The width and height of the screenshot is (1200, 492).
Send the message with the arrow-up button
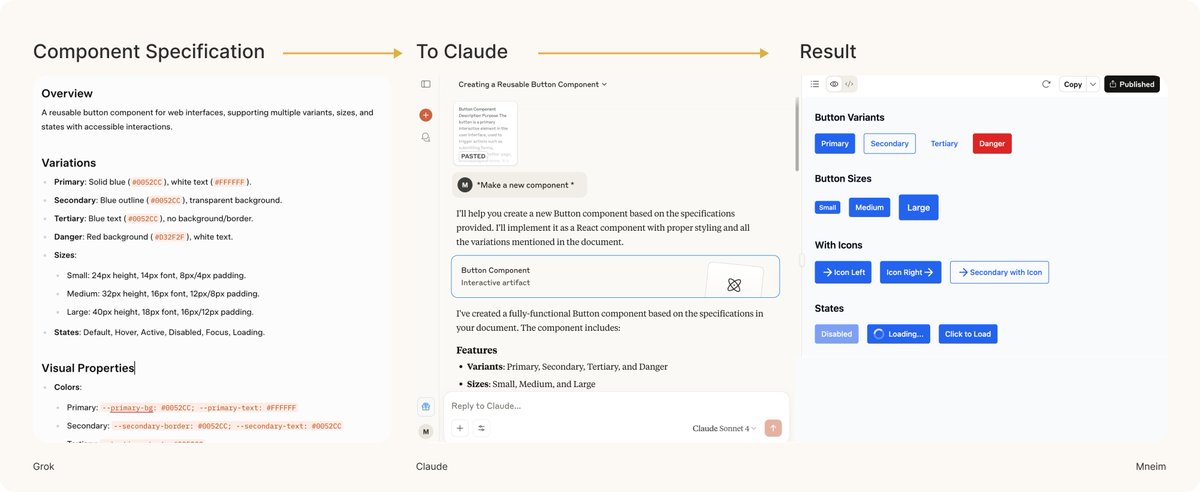772,428
